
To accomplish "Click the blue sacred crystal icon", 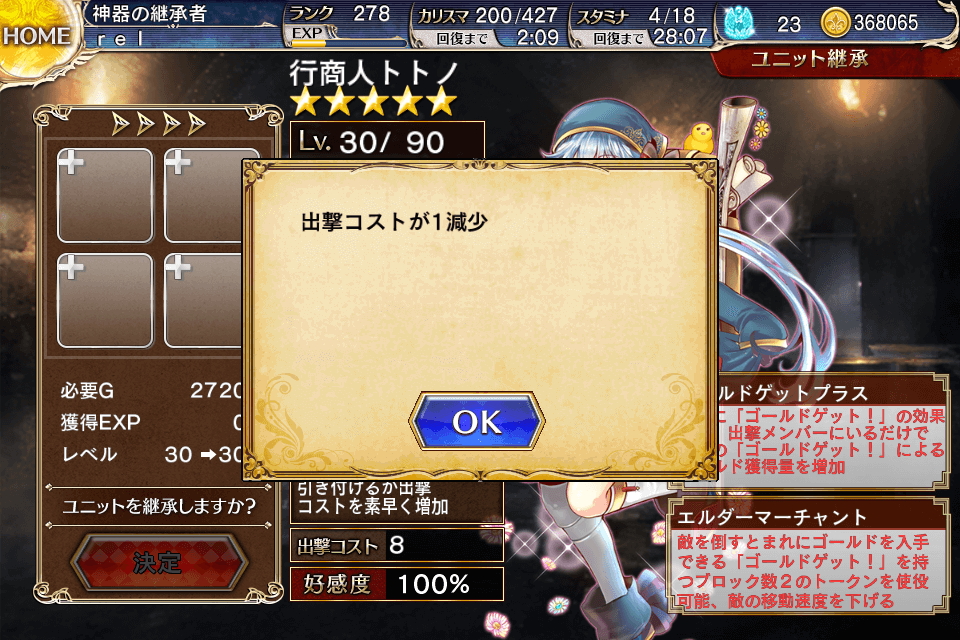I will [x=740, y=23].
